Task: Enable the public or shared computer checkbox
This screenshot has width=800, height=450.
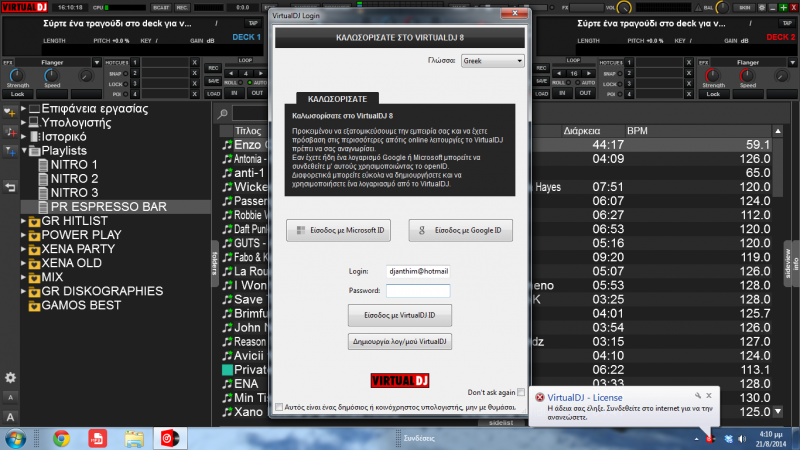Action: pos(279,408)
